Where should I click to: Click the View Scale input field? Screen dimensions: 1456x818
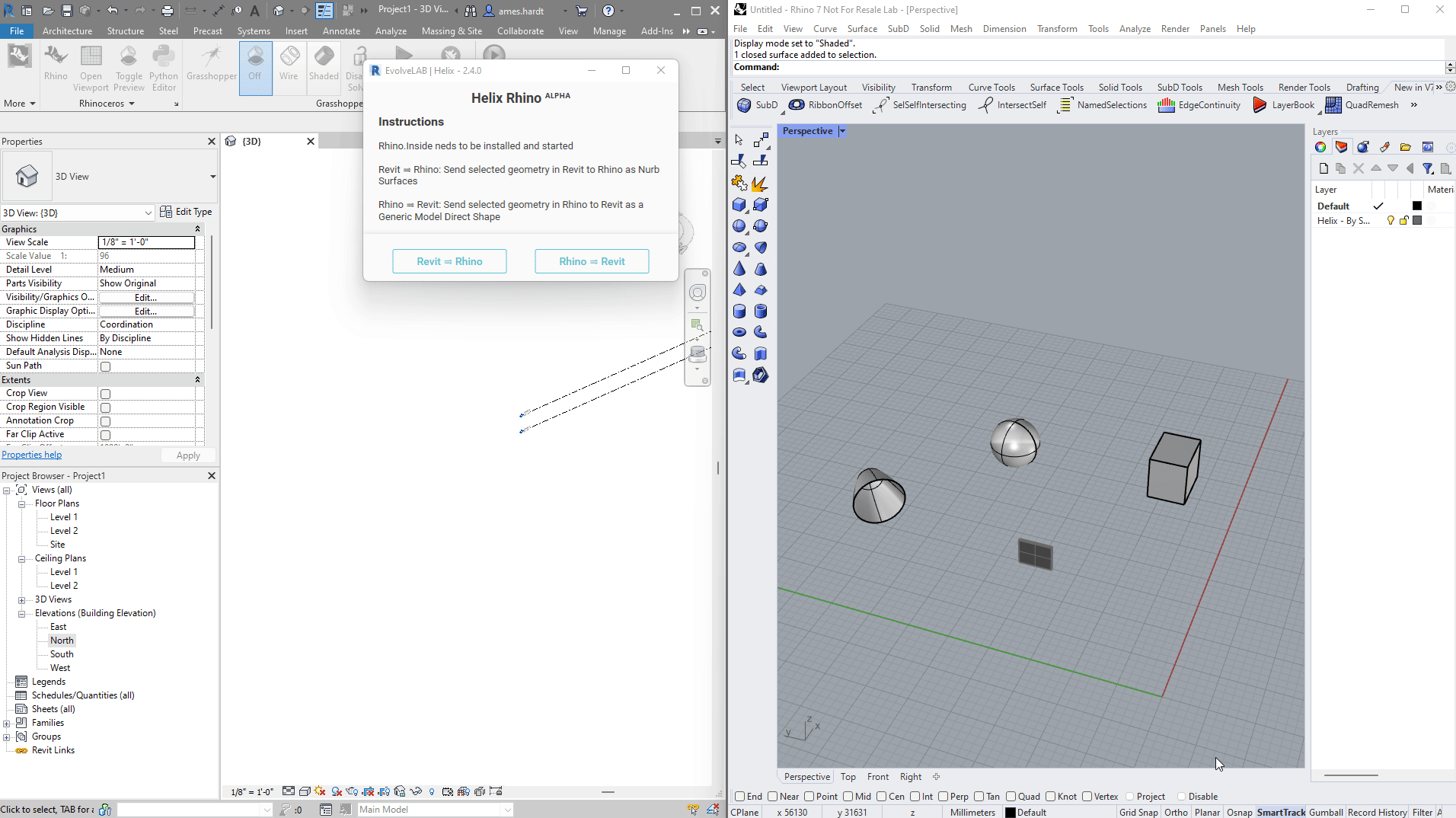(x=146, y=242)
